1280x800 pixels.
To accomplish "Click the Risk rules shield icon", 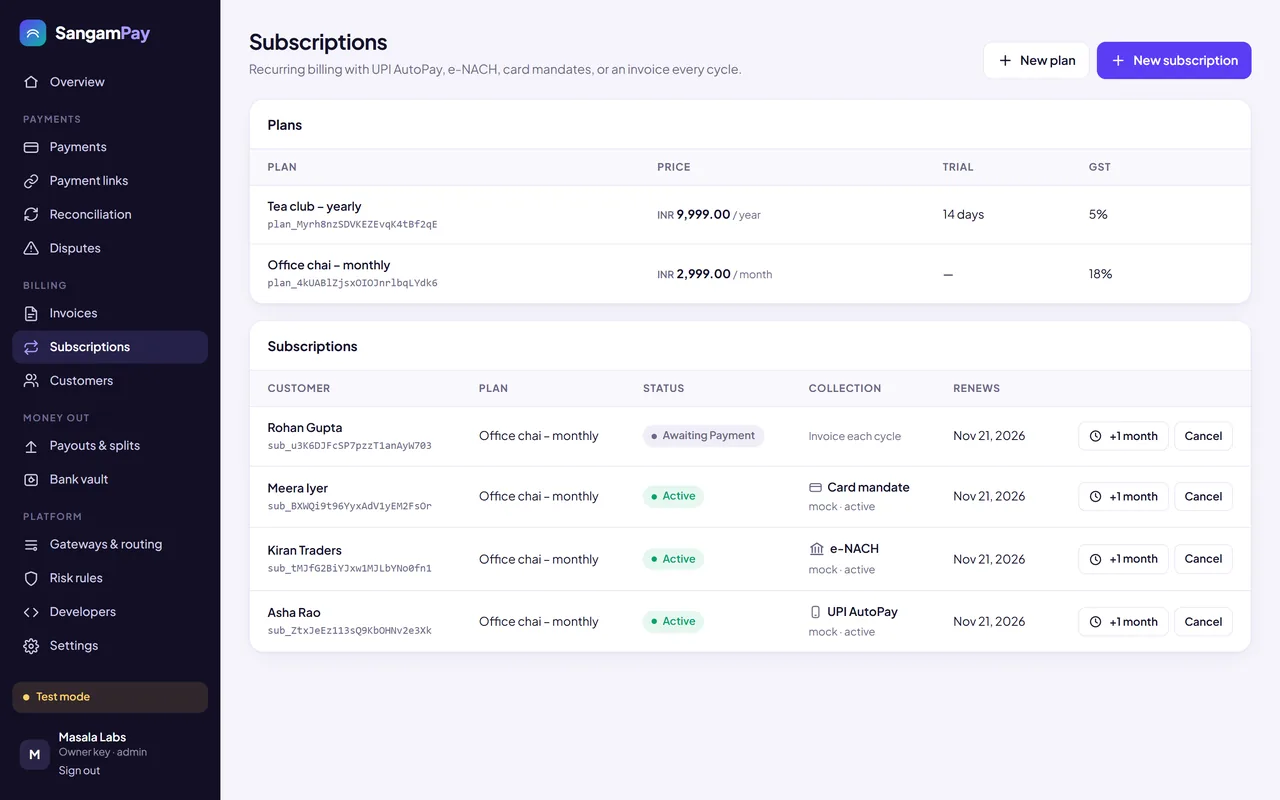I will 31,578.
